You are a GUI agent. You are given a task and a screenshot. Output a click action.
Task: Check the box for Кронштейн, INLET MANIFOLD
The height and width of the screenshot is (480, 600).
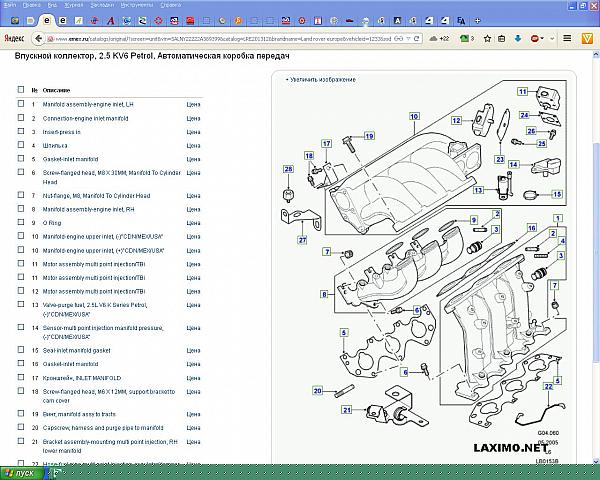pos(21,377)
